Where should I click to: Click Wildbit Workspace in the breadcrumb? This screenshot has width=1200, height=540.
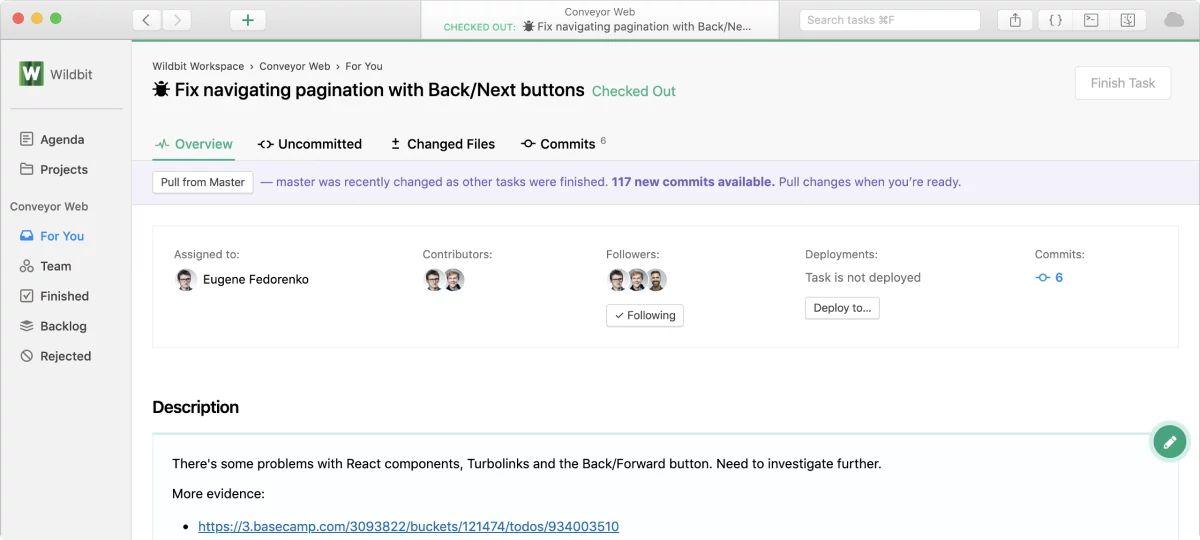coord(198,66)
